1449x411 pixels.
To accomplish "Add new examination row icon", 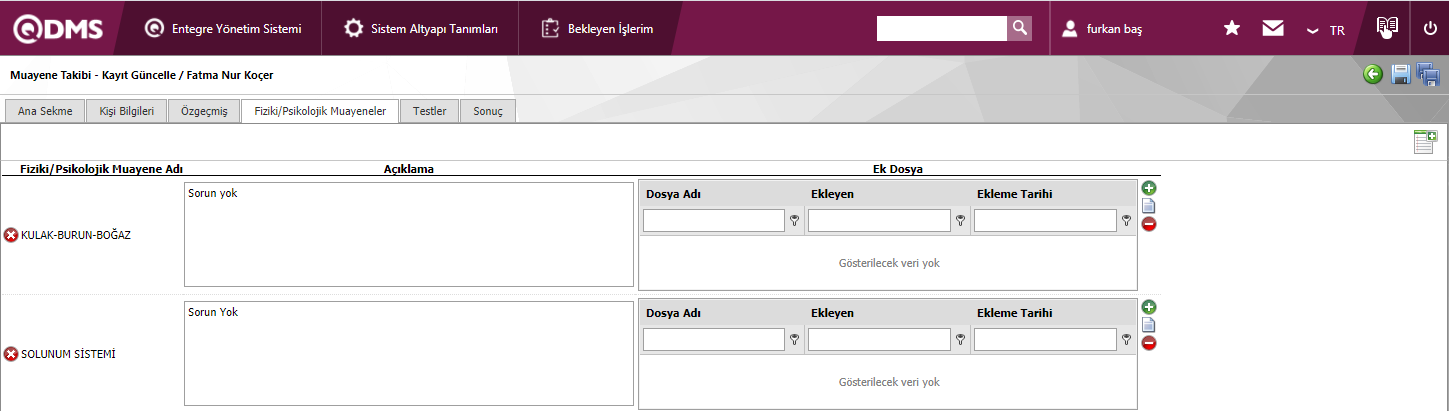I will click(x=1425, y=142).
